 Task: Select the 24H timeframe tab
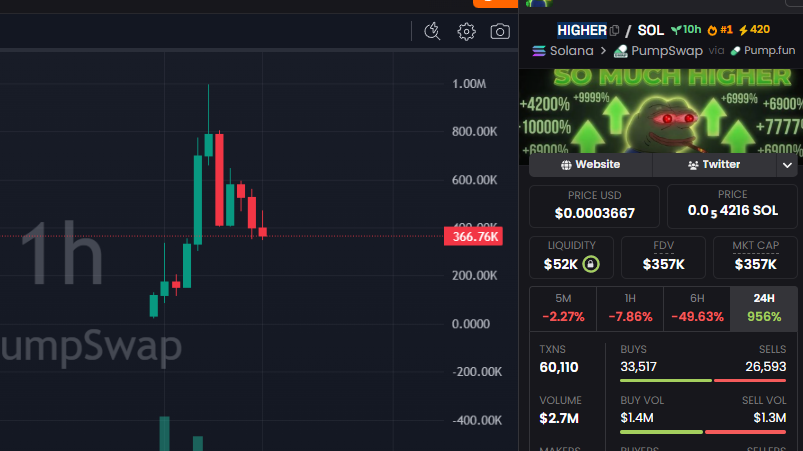pos(764,309)
